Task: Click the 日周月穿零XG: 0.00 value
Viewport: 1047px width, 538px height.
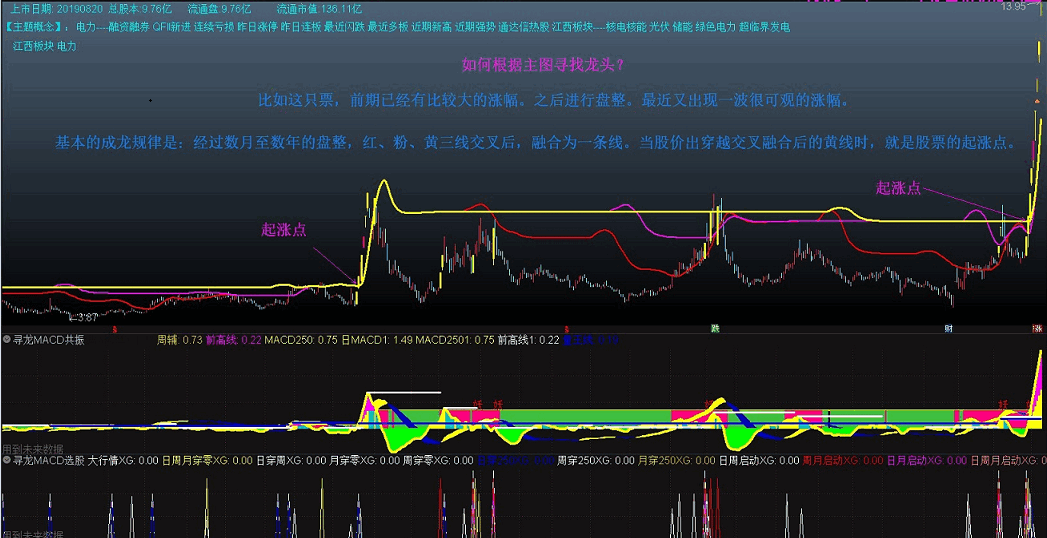Action: point(208,461)
